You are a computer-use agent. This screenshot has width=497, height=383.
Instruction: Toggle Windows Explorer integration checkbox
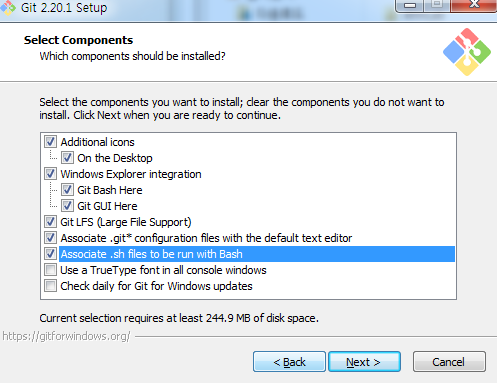pyautogui.click(x=50, y=174)
